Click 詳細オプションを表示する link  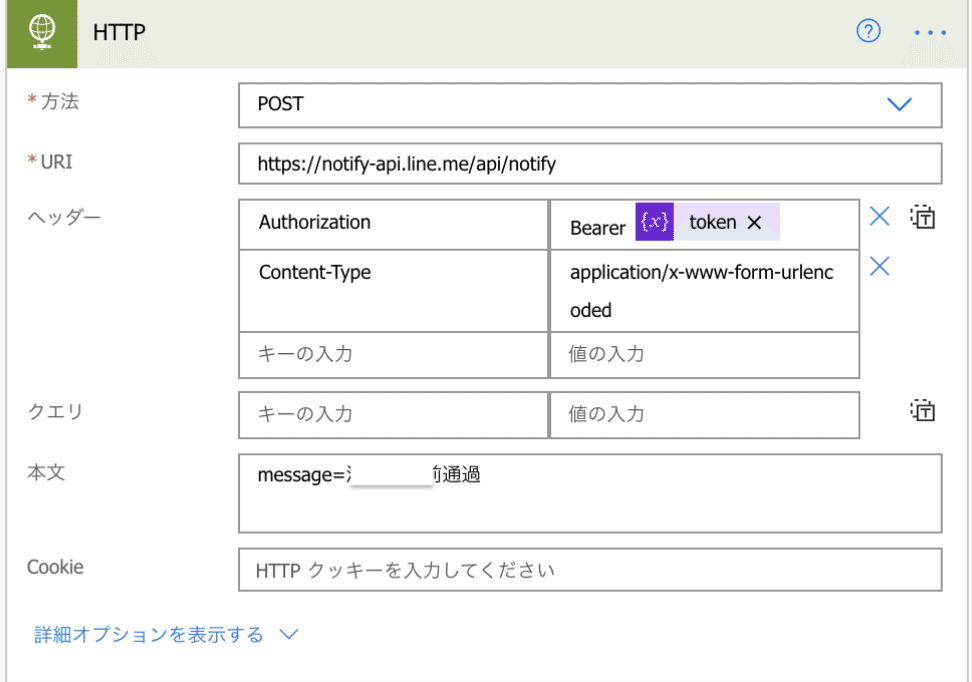click(x=150, y=634)
